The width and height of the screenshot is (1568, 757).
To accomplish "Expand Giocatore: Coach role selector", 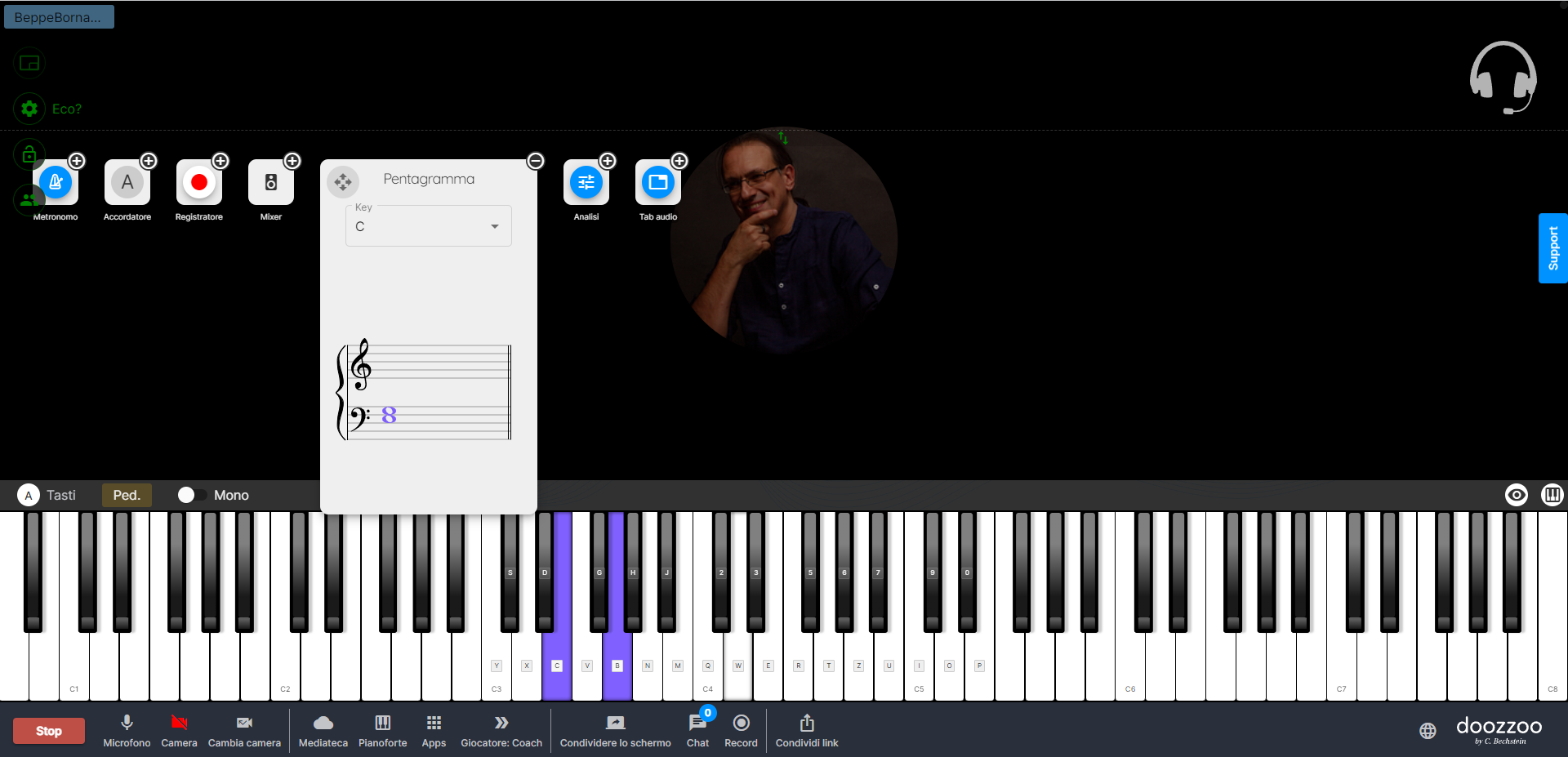I will (501, 724).
